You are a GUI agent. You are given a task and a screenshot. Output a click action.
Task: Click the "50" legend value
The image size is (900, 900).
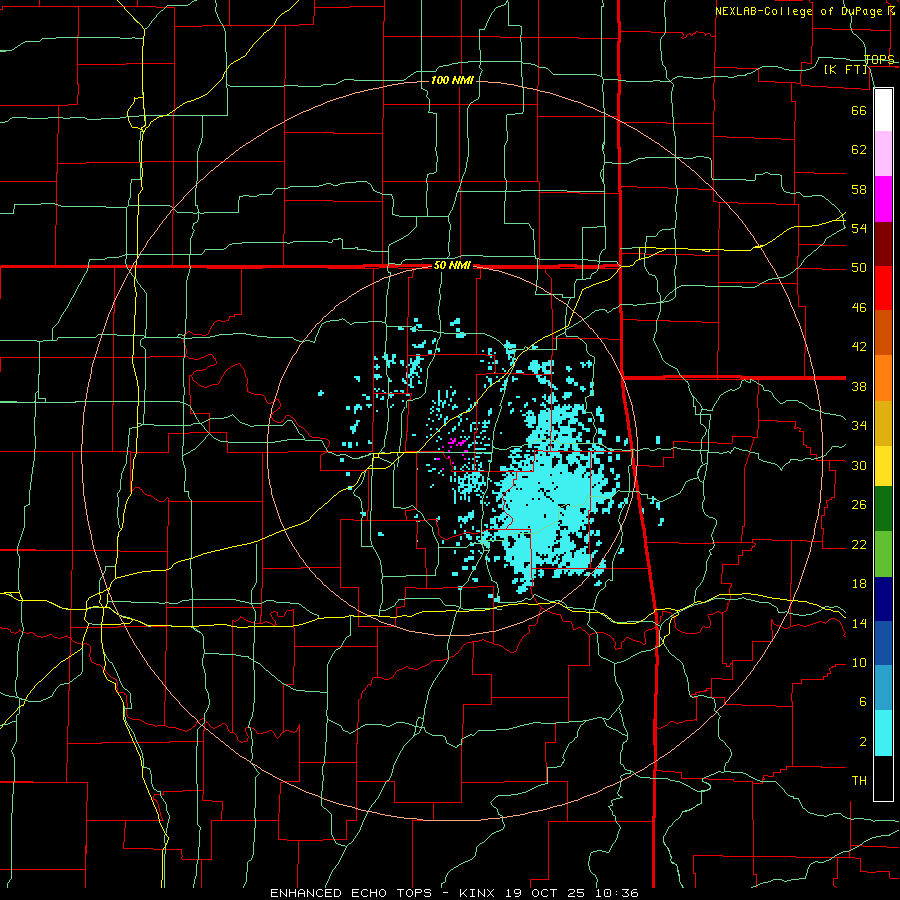(x=859, y=268)
